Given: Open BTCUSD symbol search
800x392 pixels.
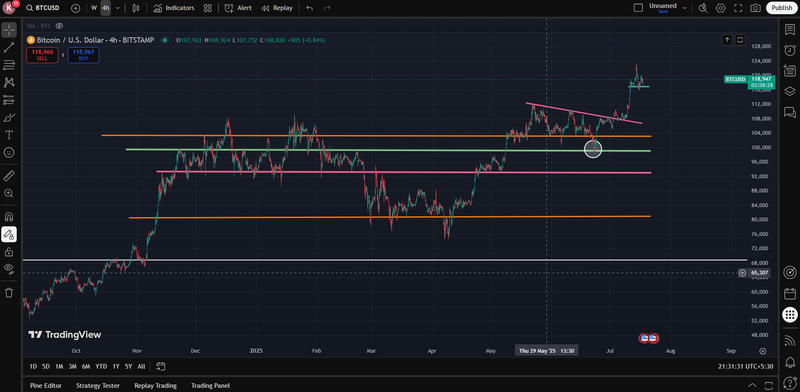Looking at the screenshot, I should (43, 8).
